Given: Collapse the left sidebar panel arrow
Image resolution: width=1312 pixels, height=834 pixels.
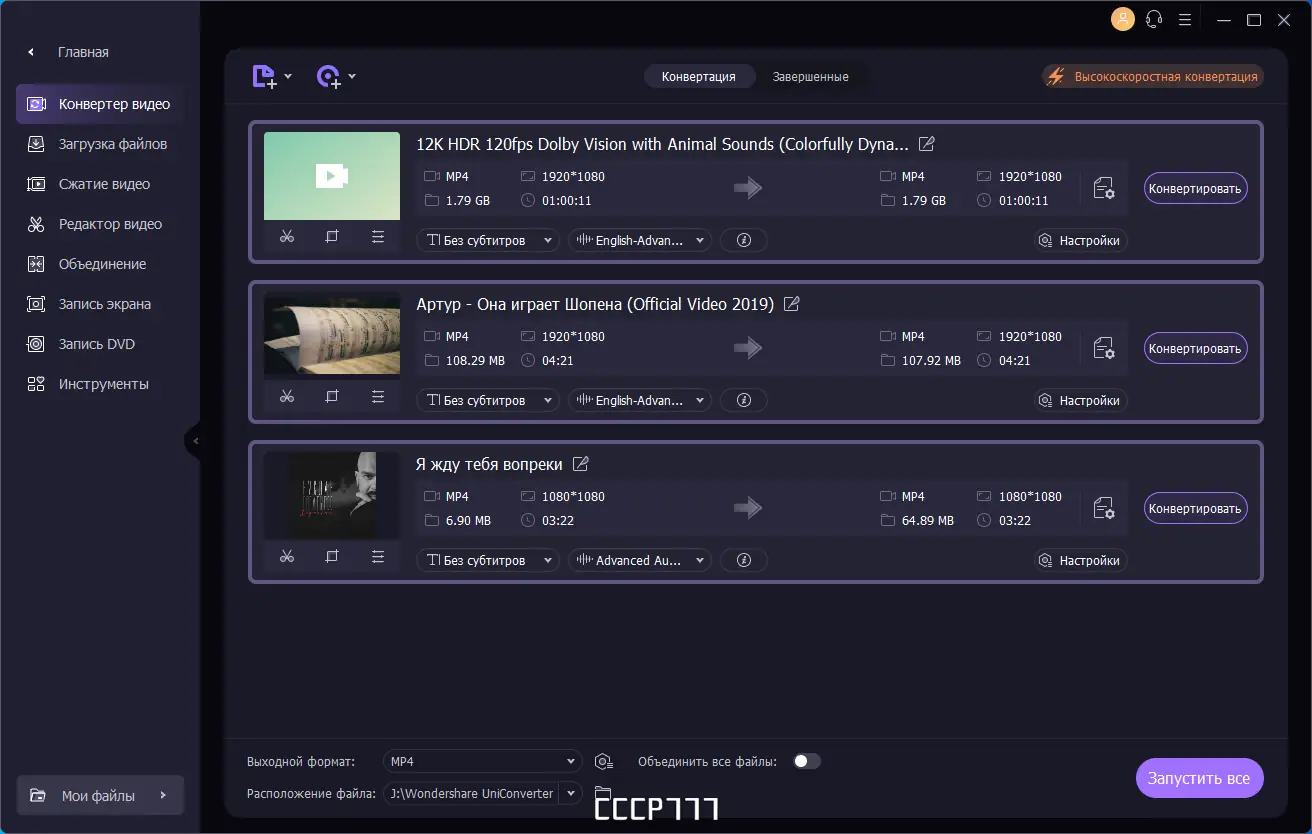Looking at the screenshot, I should click(x=194, y=441).
